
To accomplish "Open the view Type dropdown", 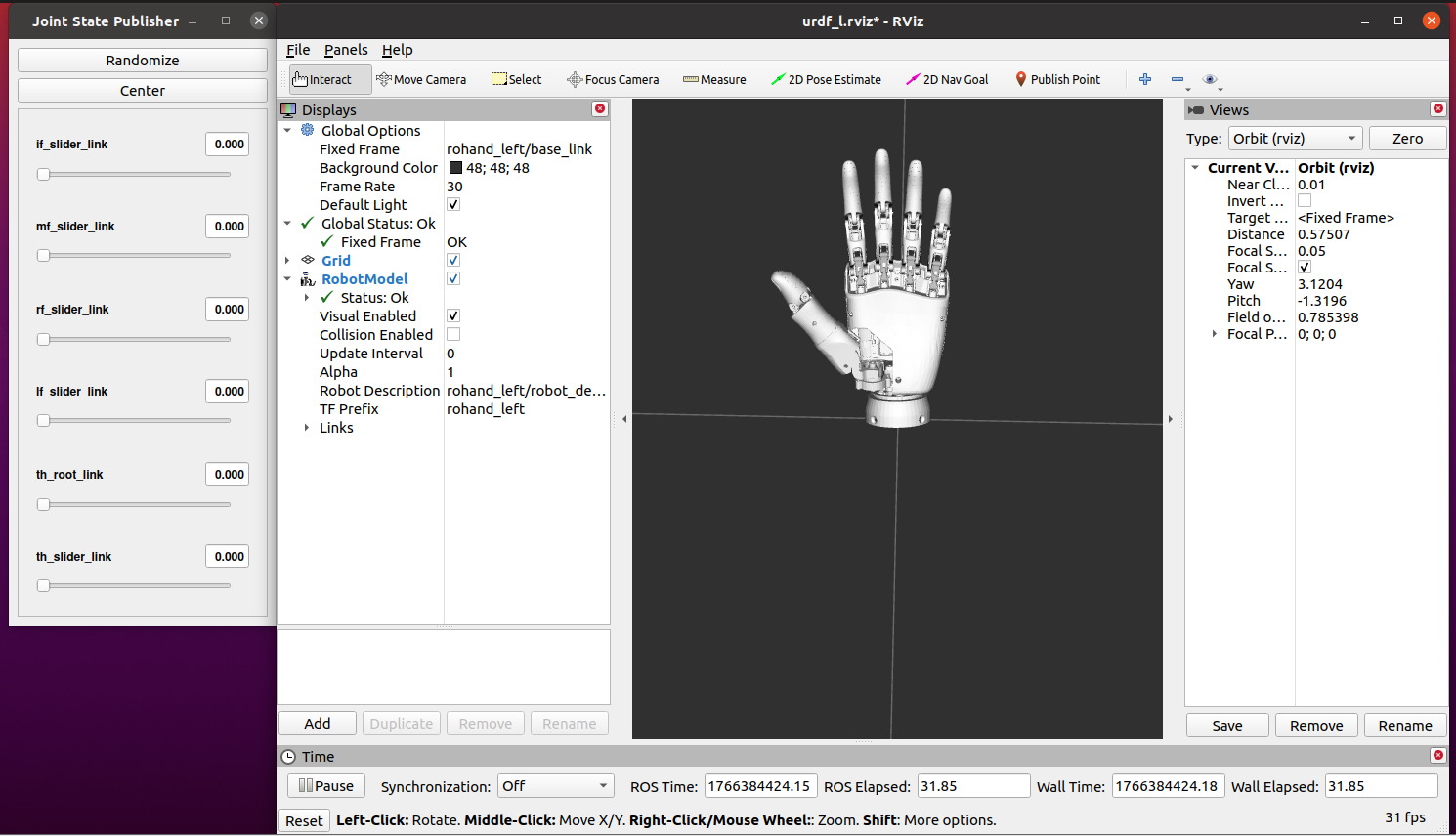I will click(1295, 139).
